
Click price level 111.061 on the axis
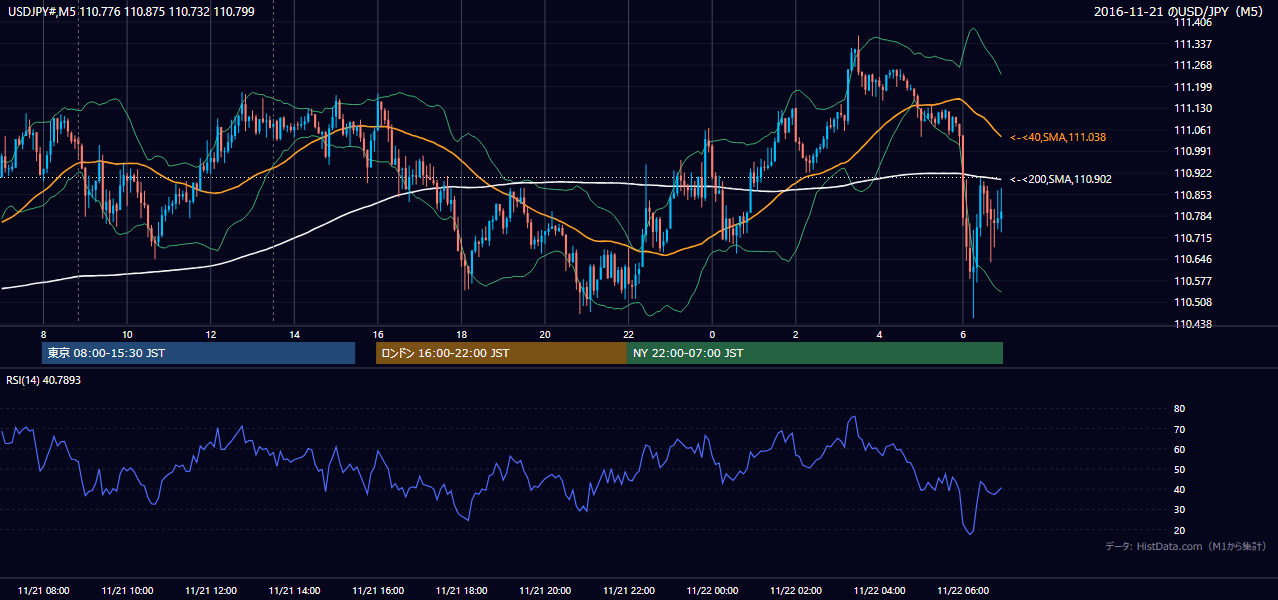[1193, 130]
